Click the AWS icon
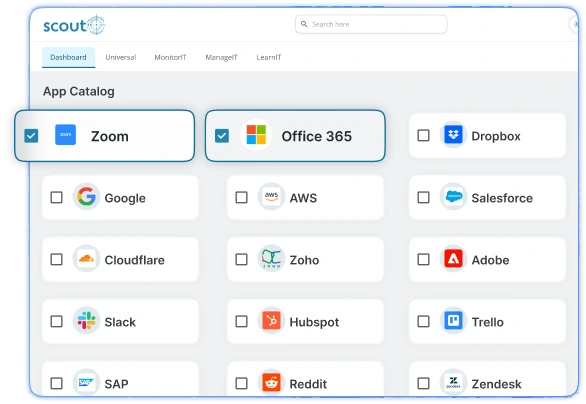The height and width of the screenshot is (404, 586). pyautogui.click(x=271, y=197)
